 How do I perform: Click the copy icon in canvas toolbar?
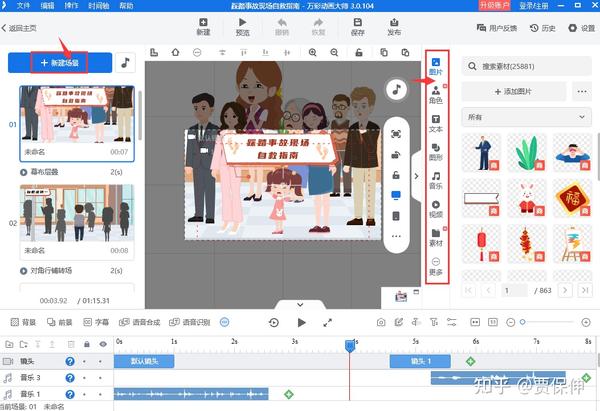click(x=384, y=52)
